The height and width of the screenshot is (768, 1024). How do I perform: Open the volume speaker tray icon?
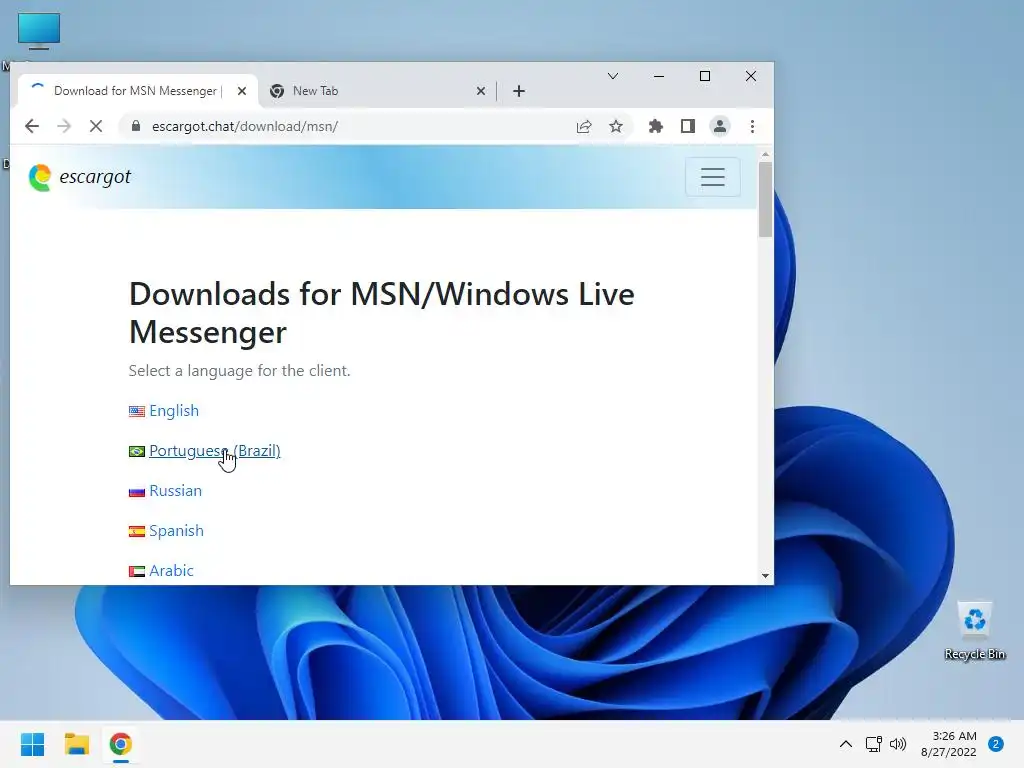[x=898, y=744]
